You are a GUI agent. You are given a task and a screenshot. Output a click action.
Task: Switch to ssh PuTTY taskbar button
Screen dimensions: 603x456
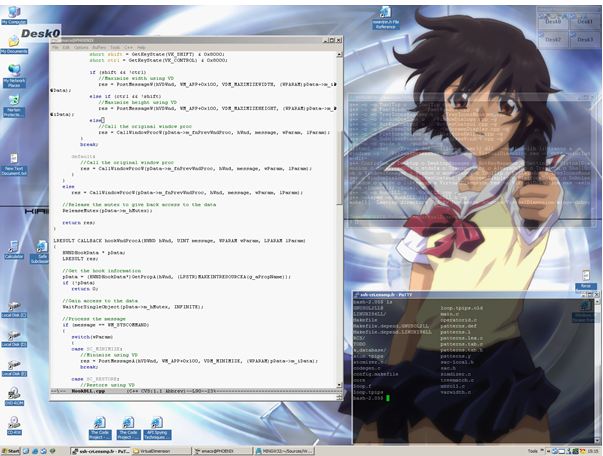(100, 451)
